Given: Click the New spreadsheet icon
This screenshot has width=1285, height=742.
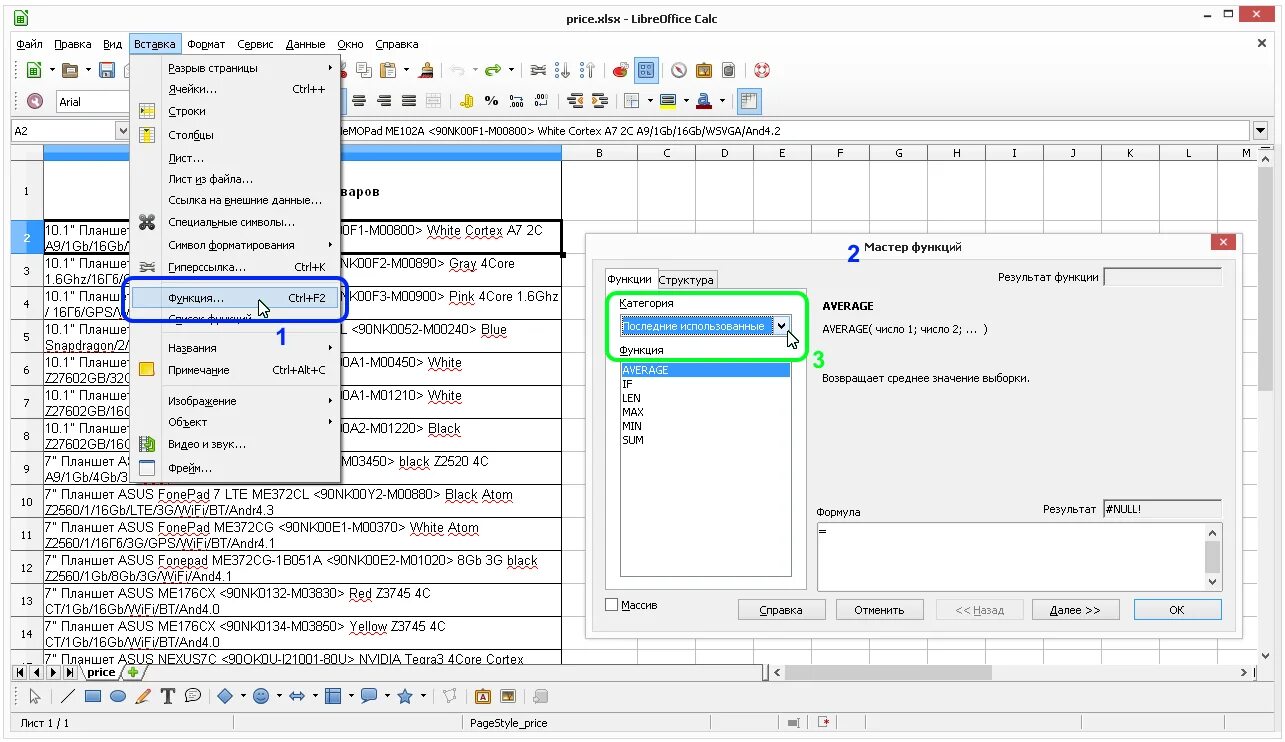Looking at the screenshot, I should tap(33, 70).
